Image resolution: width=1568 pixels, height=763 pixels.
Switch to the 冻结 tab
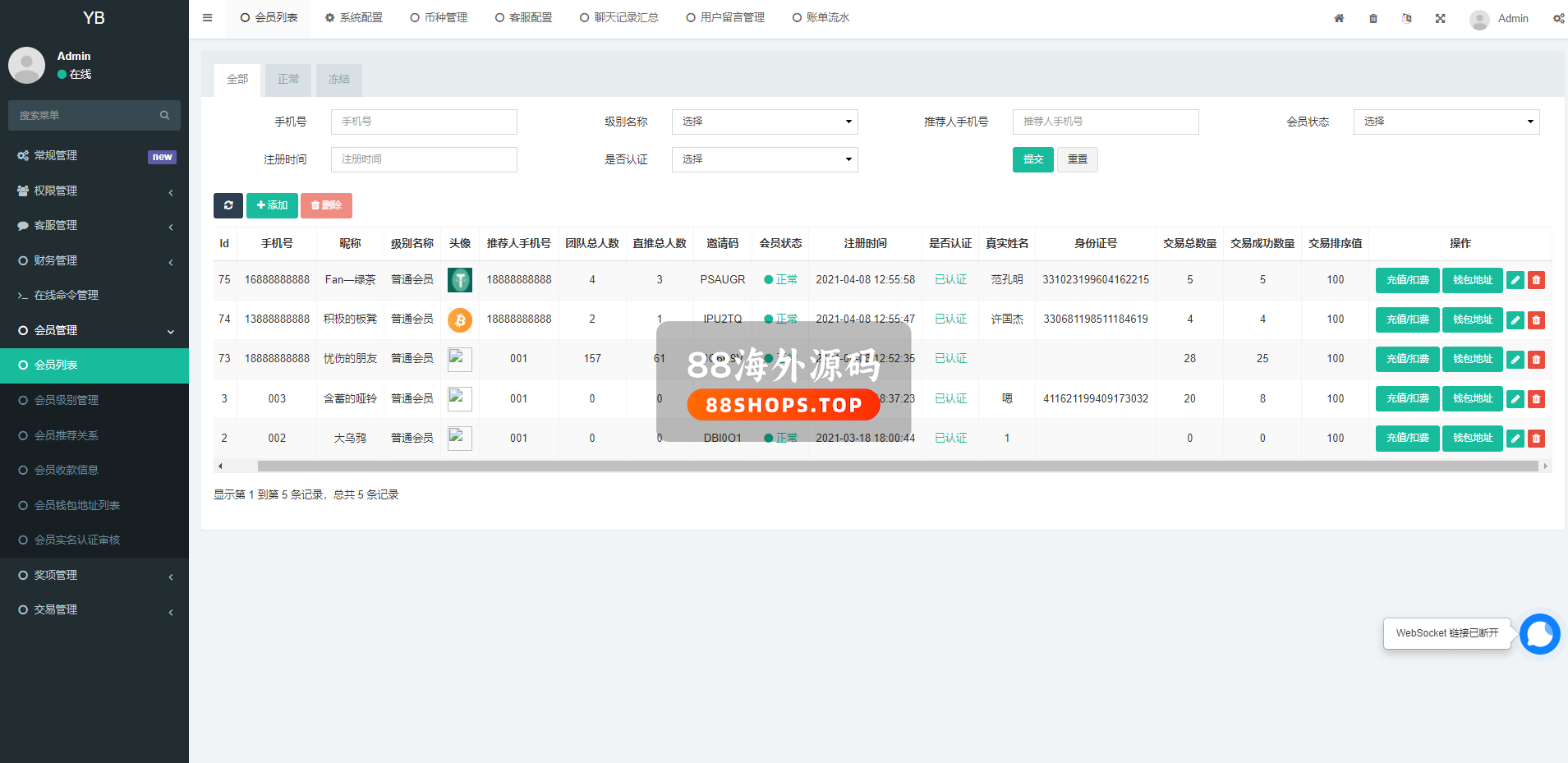click(338, 80)
